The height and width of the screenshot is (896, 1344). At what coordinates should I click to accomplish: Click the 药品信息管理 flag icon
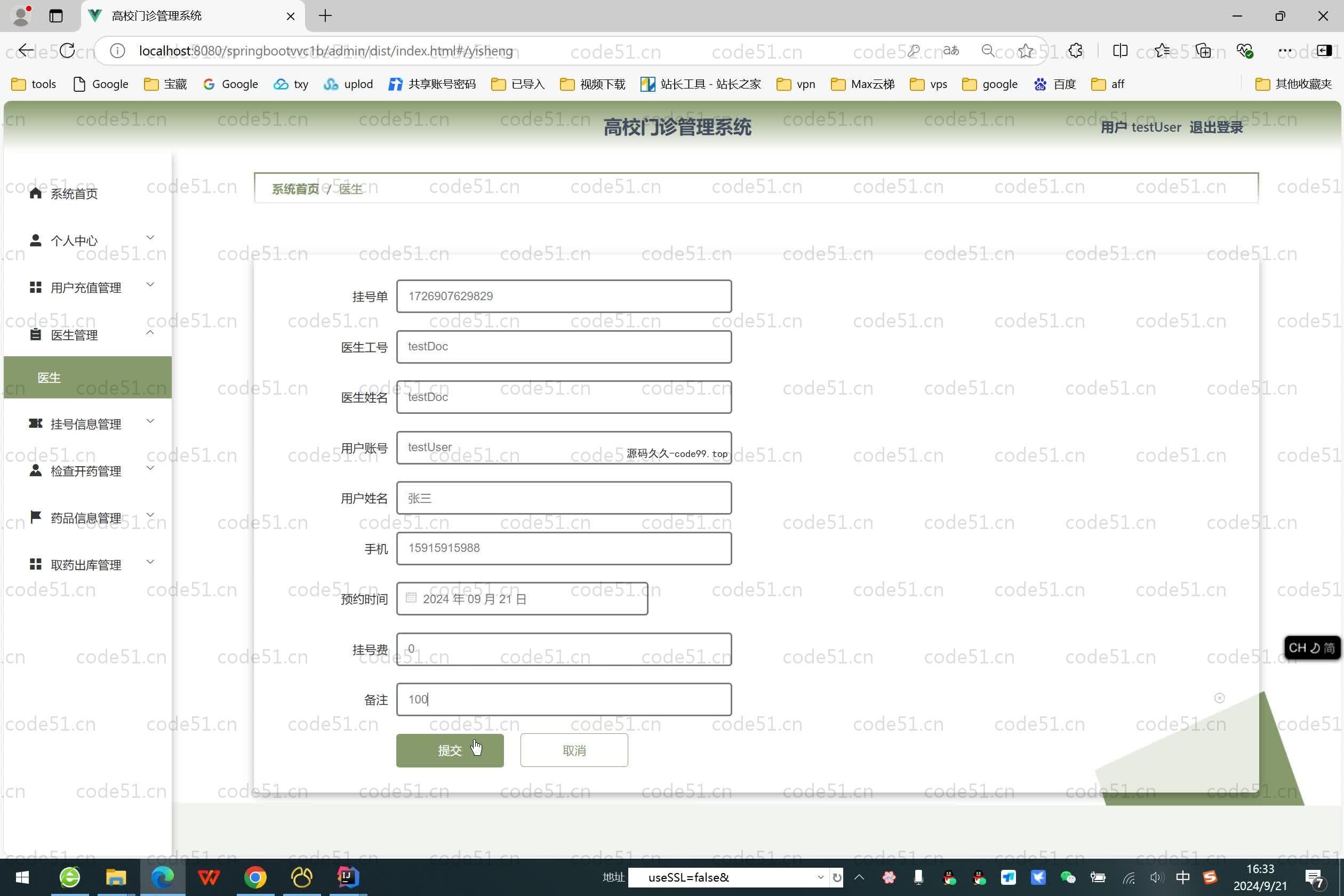tap(35, 517)
